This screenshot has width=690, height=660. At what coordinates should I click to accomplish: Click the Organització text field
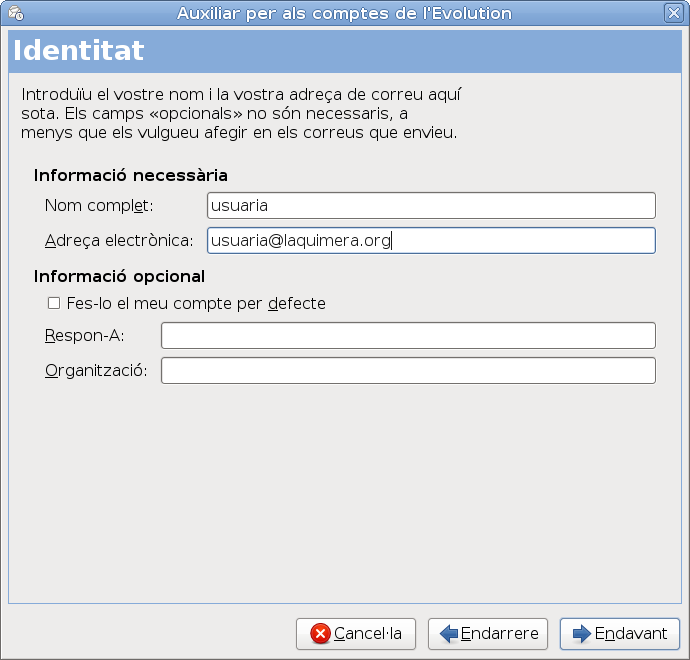(x=408, y=370)
